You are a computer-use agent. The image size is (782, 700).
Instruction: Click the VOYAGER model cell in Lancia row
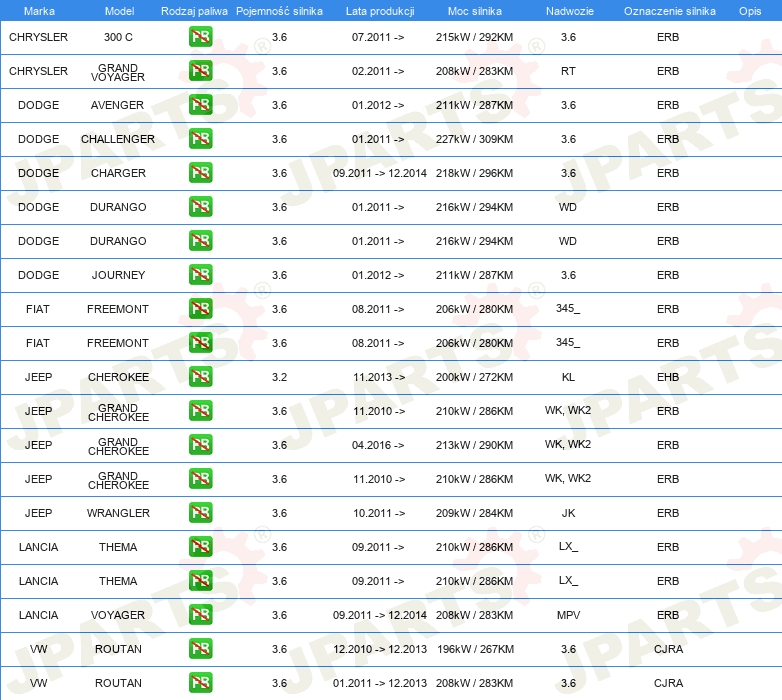pos(118,615)
